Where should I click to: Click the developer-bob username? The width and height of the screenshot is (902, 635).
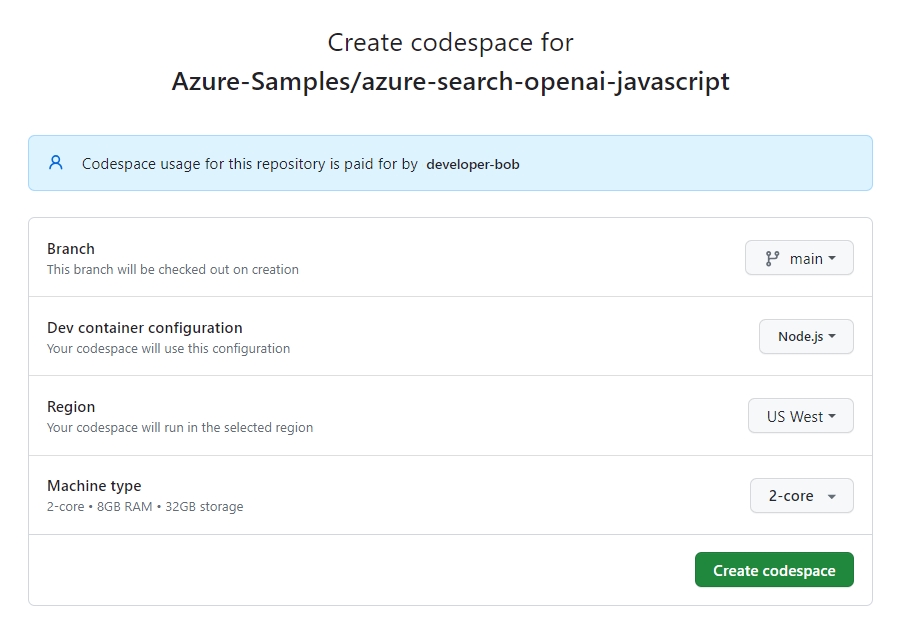(473, 164)
